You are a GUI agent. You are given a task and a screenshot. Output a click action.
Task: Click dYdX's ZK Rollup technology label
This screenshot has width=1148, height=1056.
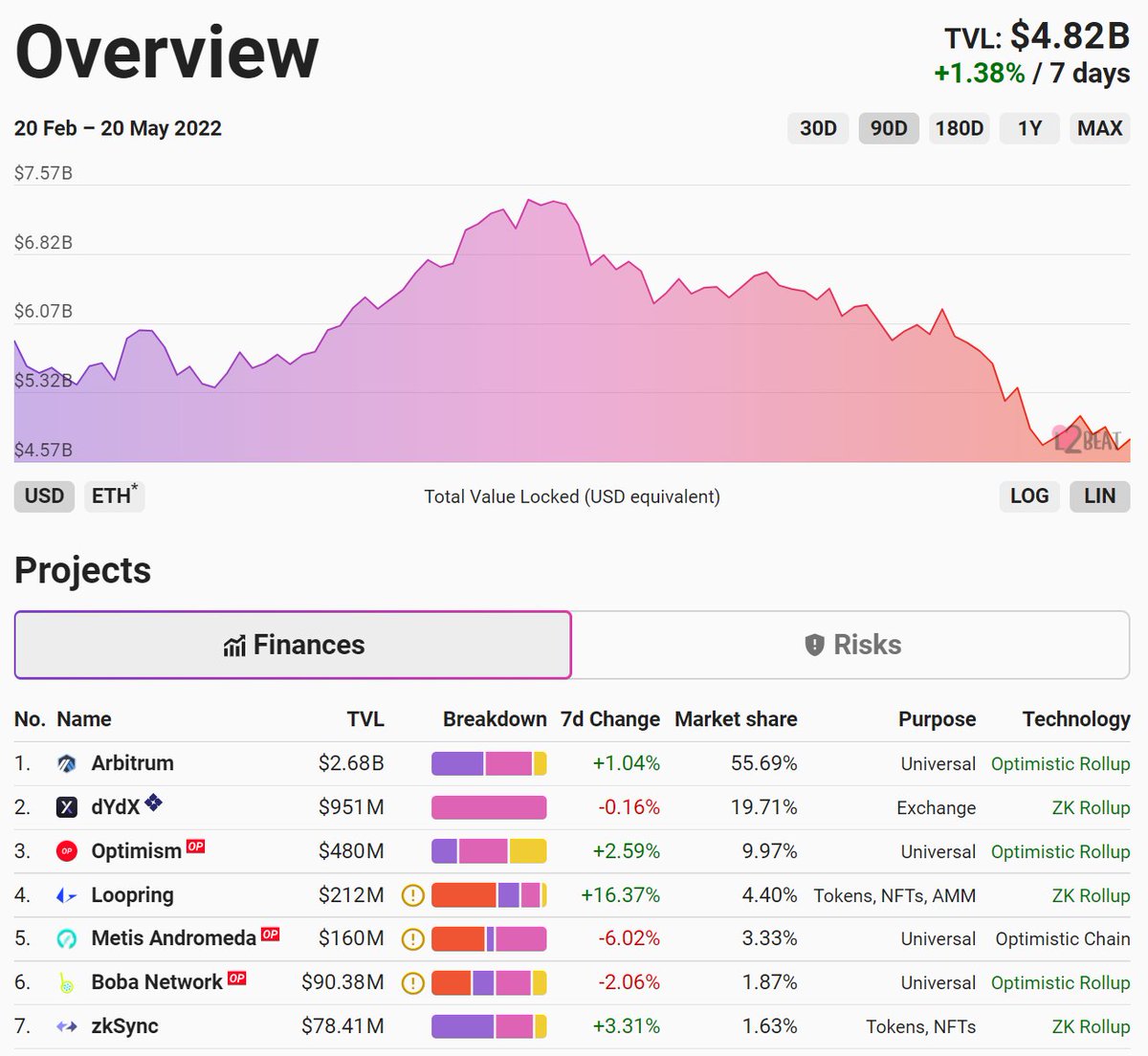click(x=1092, y=807)
